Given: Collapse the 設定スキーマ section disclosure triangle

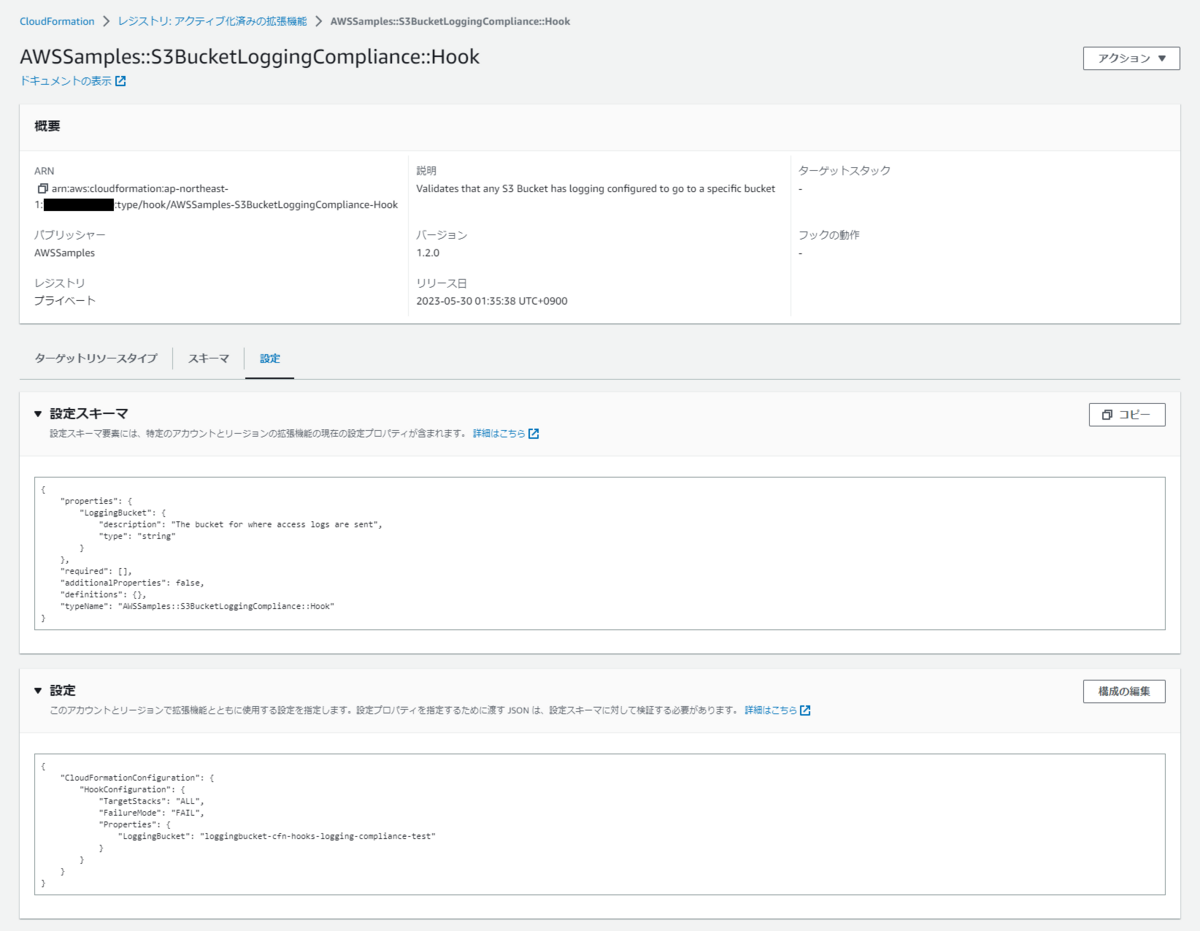Looking at the screenshot, I should point(40,413).
